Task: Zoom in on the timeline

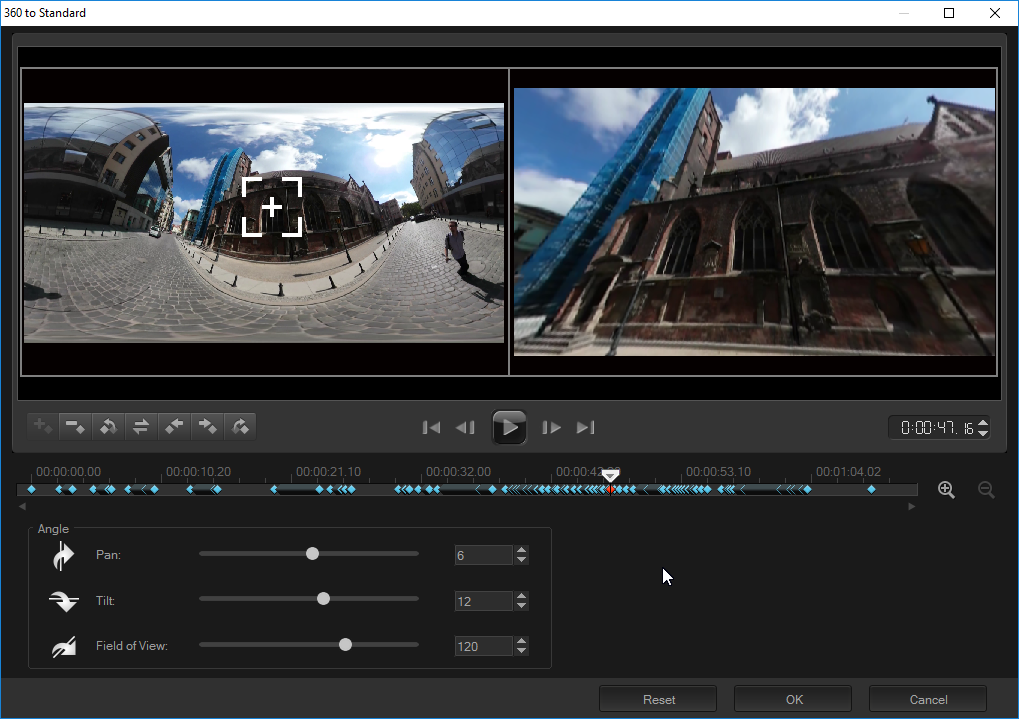Action: coord(946,490)
